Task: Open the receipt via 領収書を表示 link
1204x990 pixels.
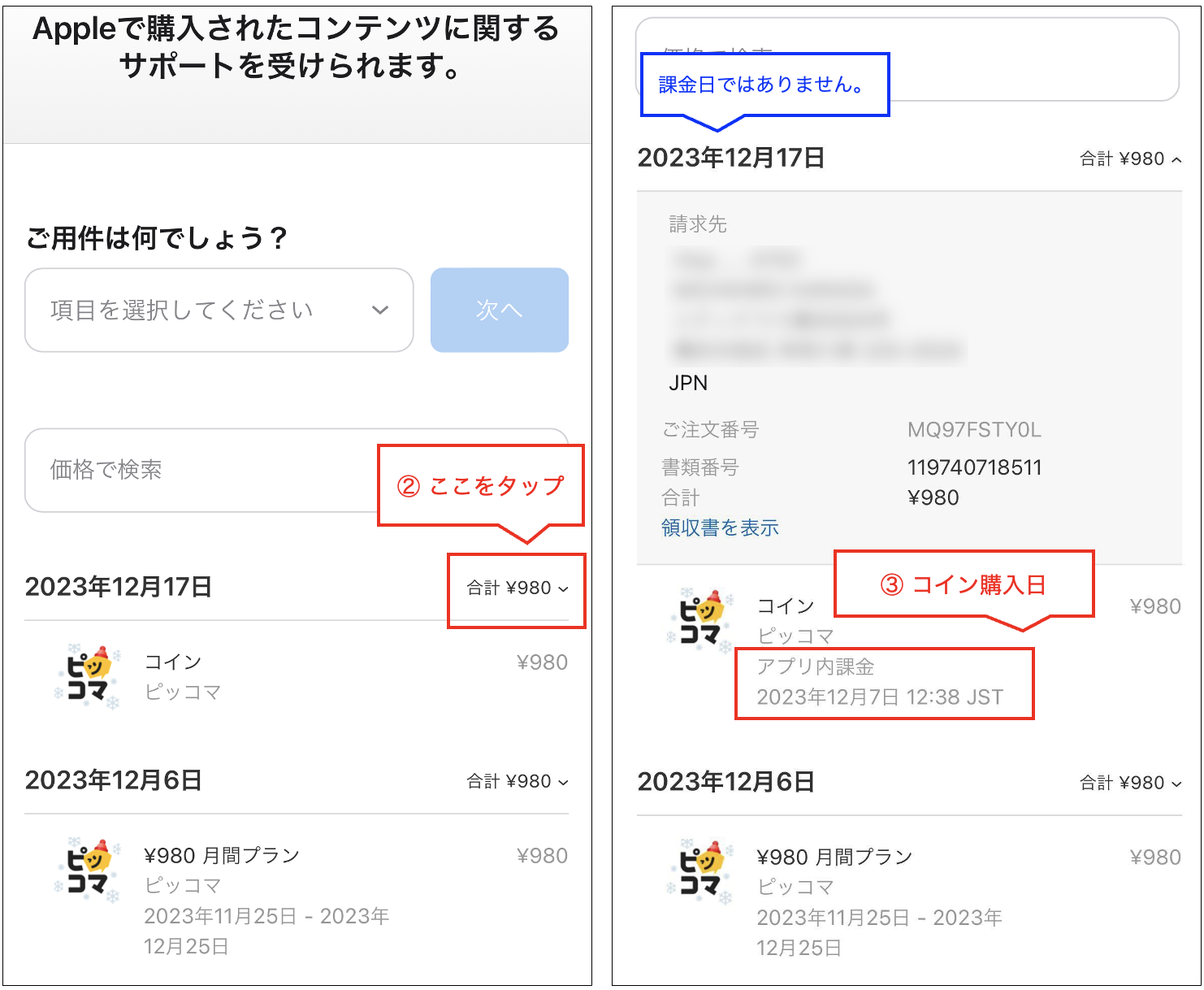Action: click(718, 528)
